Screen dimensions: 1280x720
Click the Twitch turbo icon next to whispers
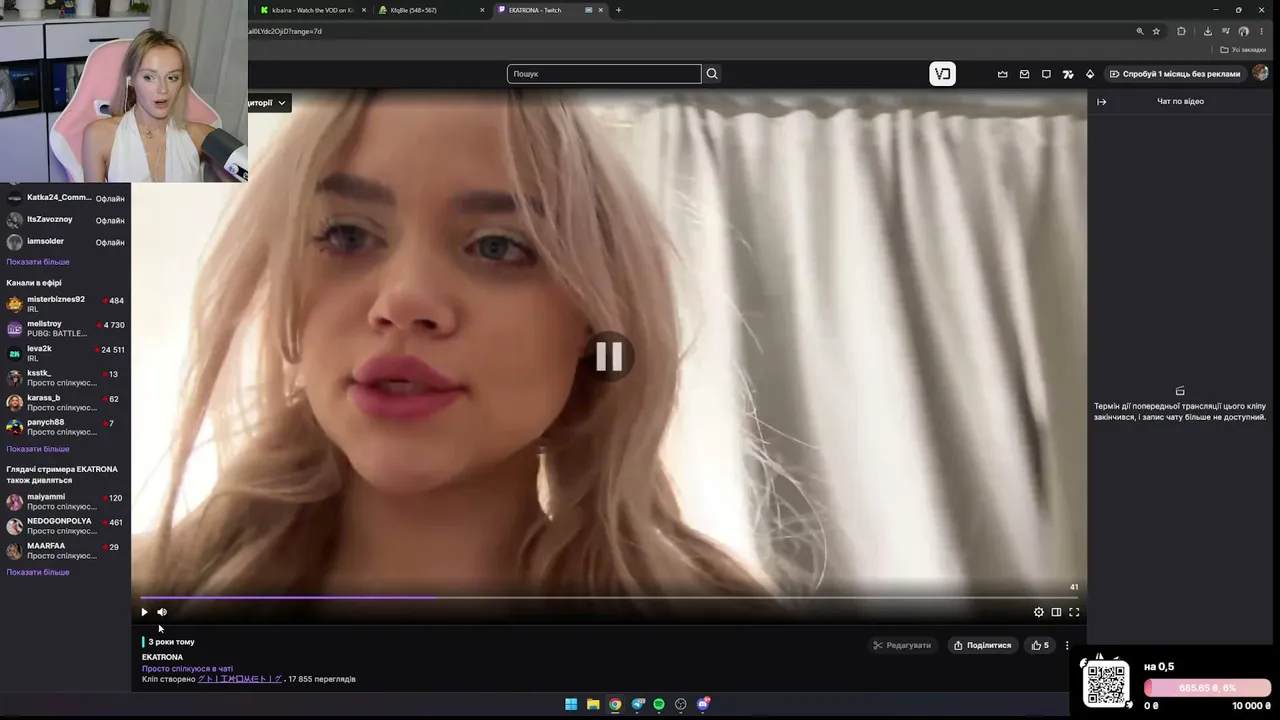pyautogui.click(x=1068, y=74)
